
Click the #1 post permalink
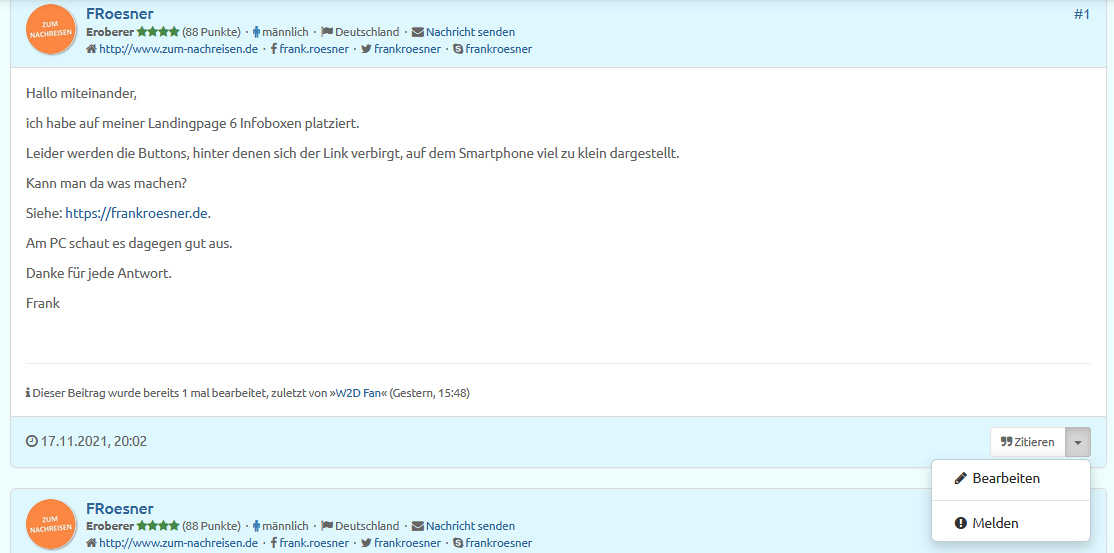pyautogui.click(x=1081, y=14)
